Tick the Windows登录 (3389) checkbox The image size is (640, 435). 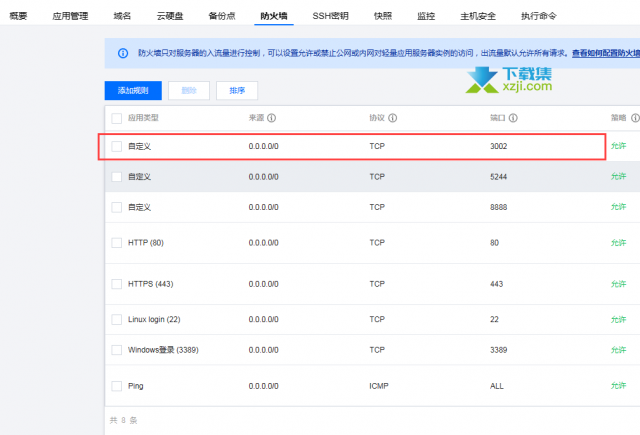117,350
